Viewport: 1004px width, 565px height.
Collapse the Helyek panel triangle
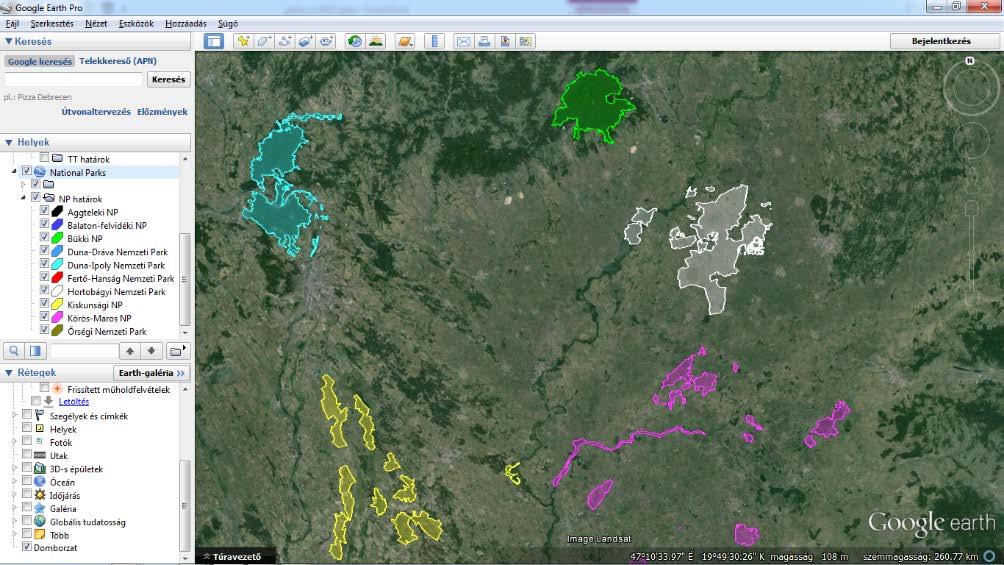pyautogui.click(x=8, y=142)
